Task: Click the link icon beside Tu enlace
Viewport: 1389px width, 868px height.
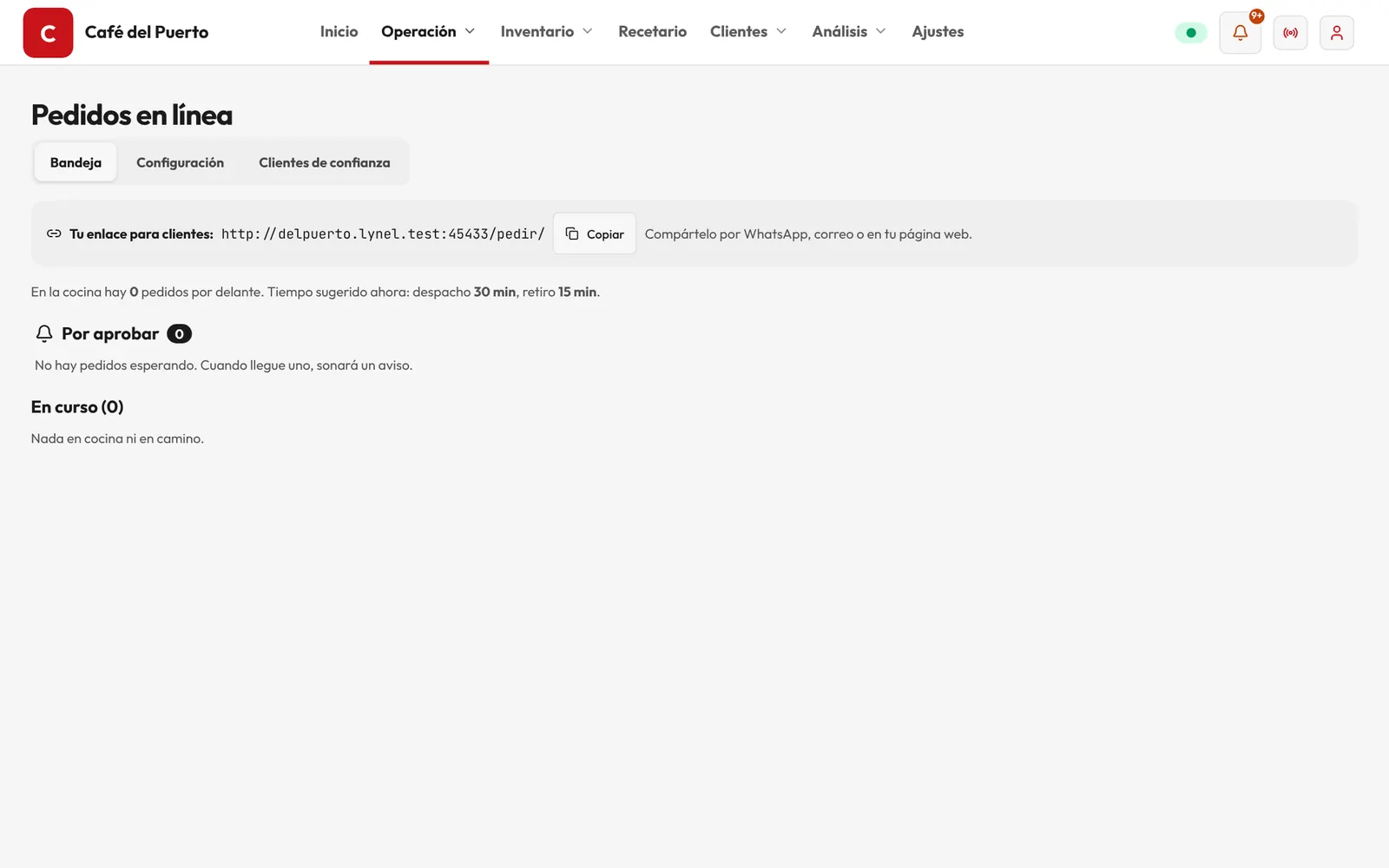Action: click(54, 233)
